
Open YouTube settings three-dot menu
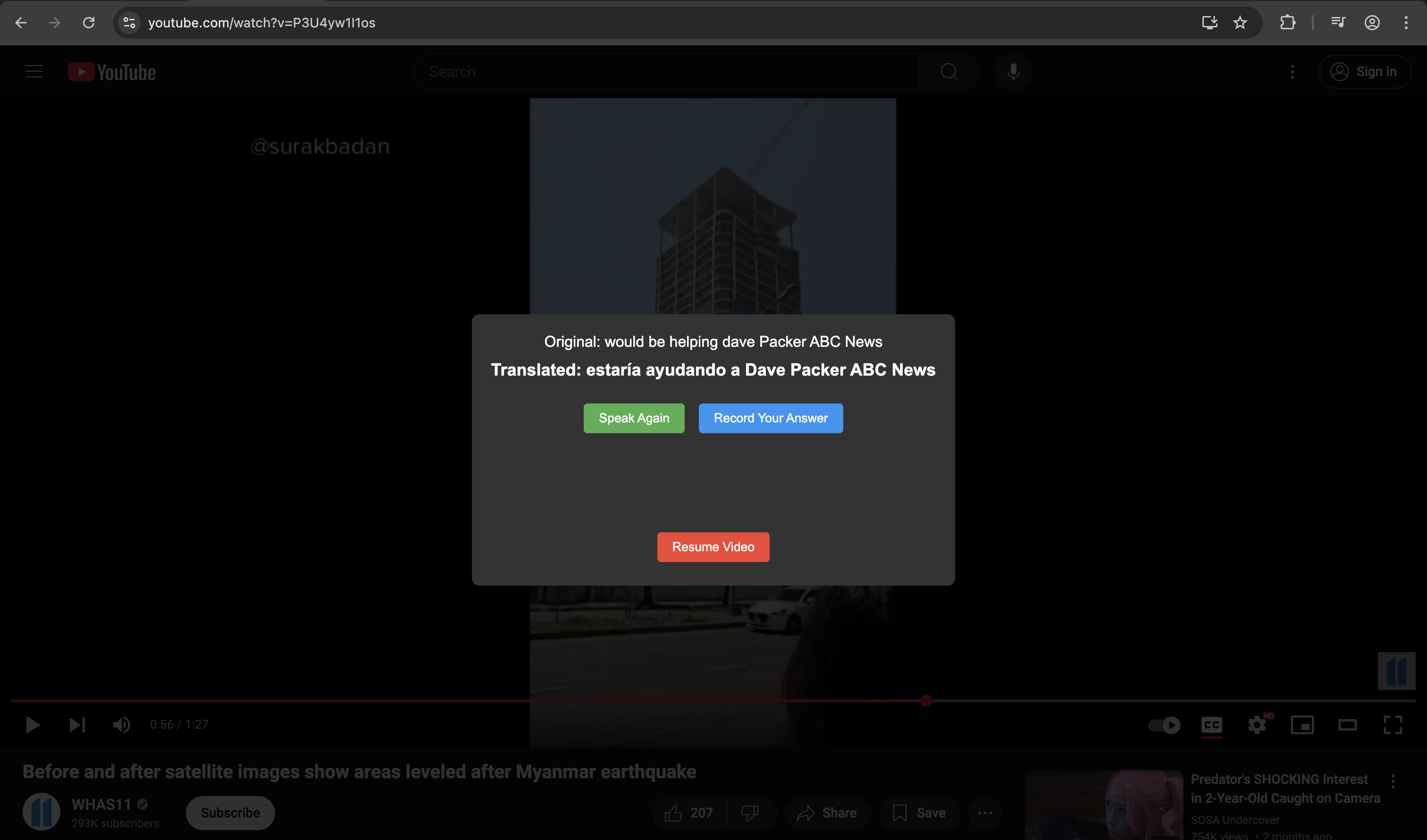click(1292, 72)
